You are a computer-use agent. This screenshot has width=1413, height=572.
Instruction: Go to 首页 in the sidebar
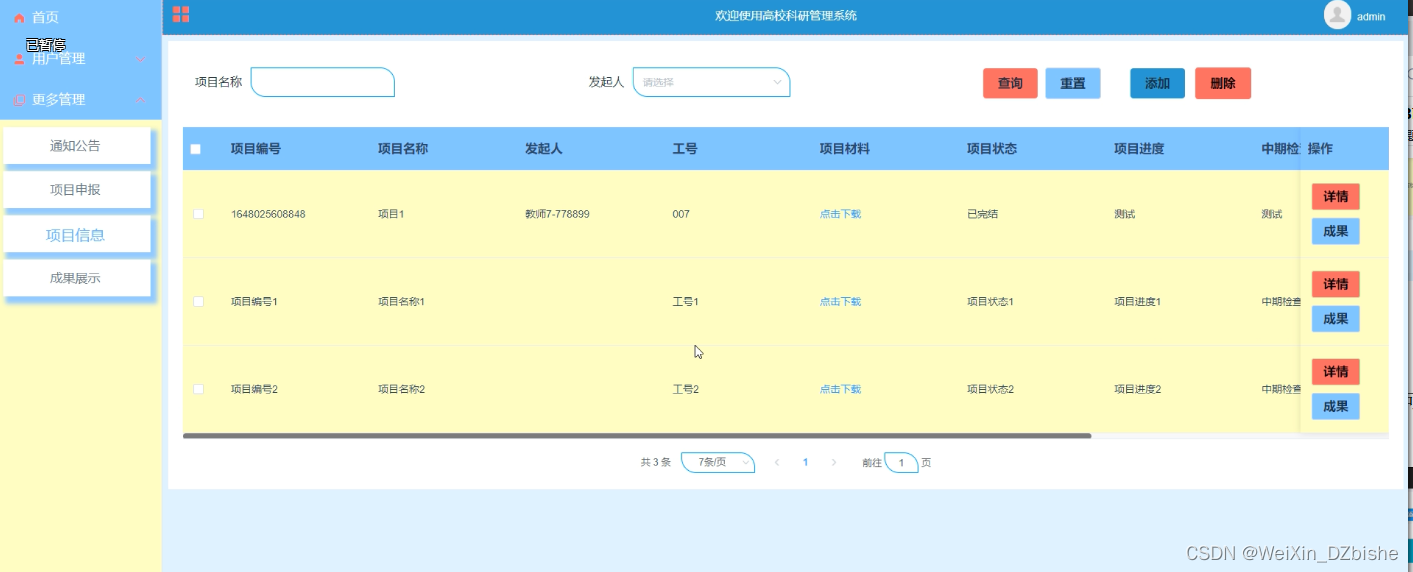[45, 18]
